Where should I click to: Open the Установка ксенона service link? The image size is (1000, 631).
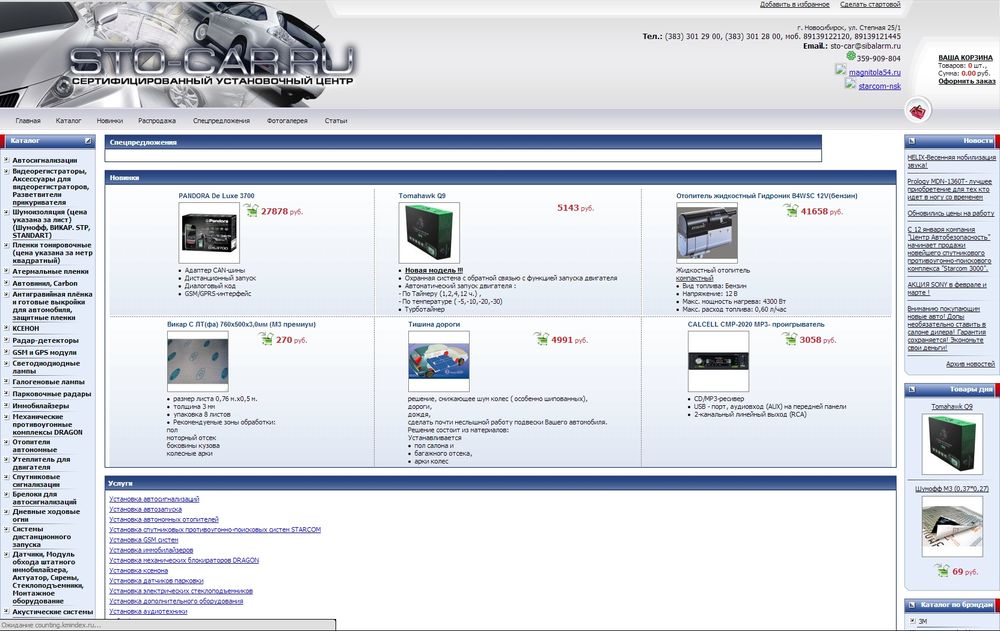[x=138, y=570]
